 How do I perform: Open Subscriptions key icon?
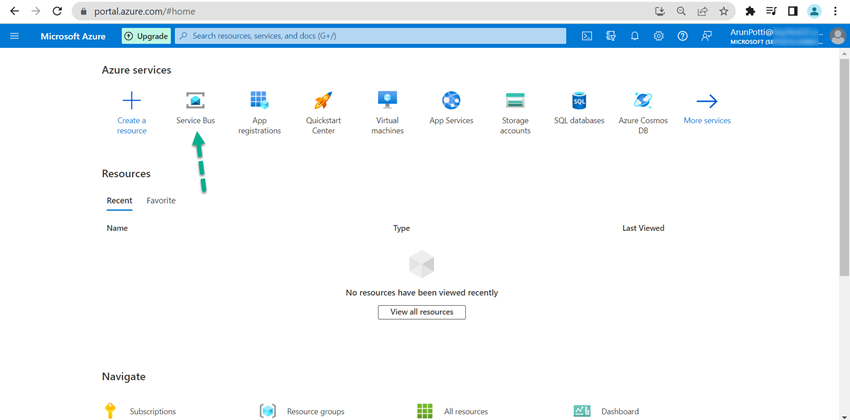(110, 411)
